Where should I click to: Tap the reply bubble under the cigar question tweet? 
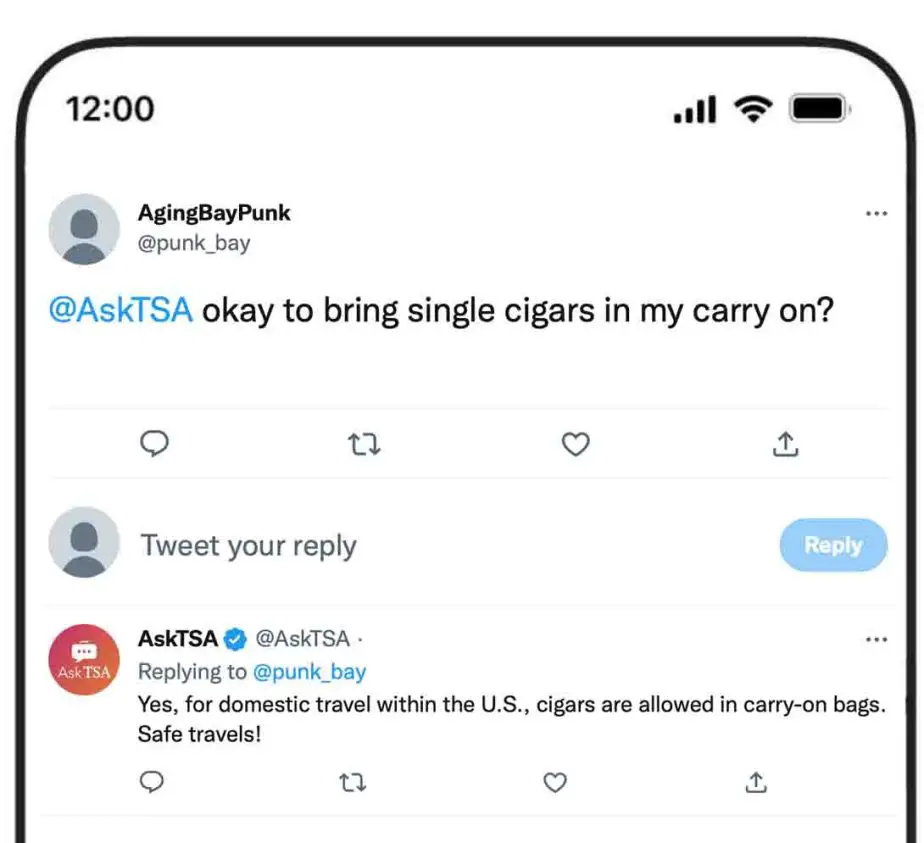click(x=154, y=444)
